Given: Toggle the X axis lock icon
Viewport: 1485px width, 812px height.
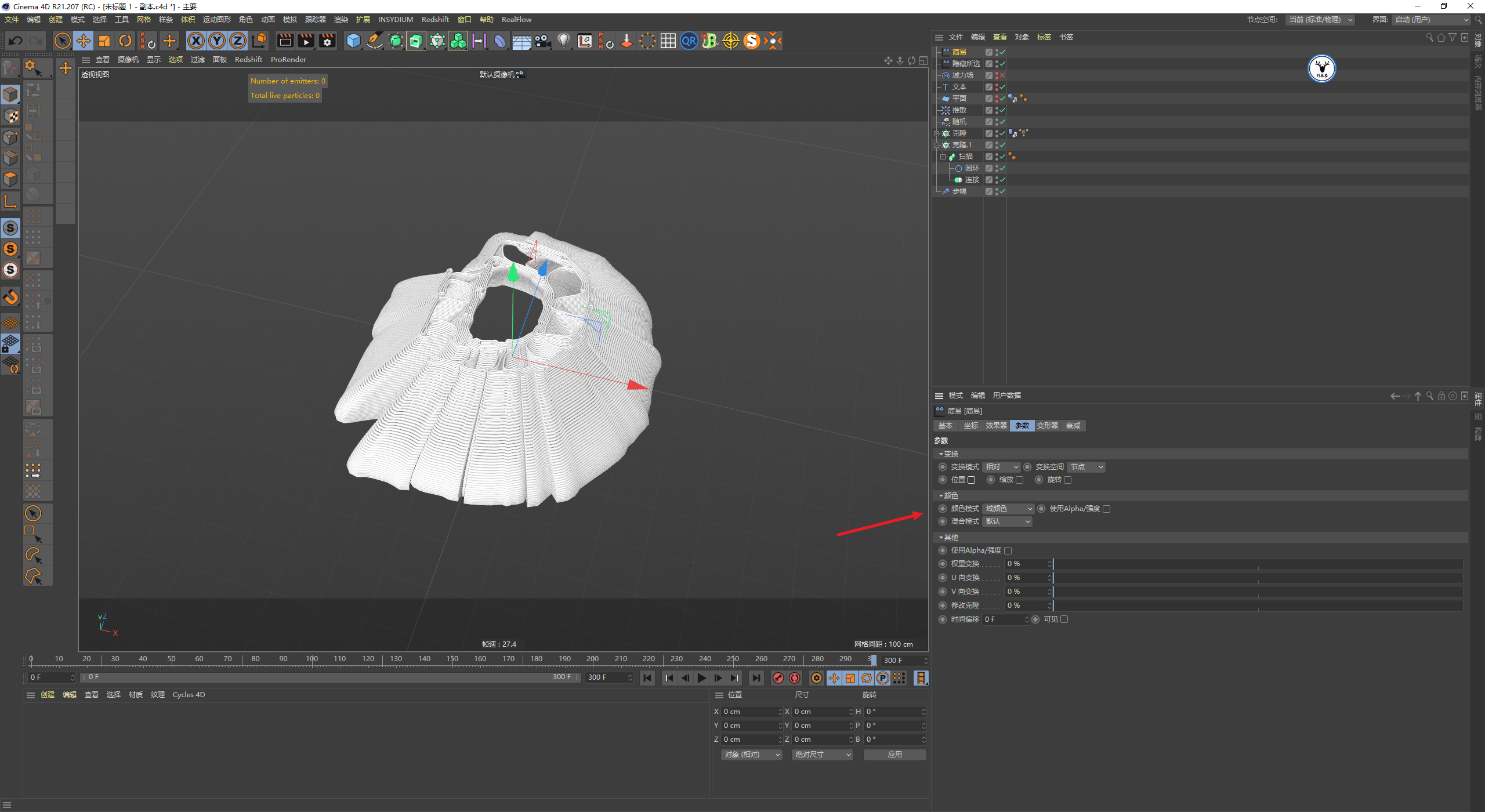Looking at the screenshot, I should tap(196, 41).
